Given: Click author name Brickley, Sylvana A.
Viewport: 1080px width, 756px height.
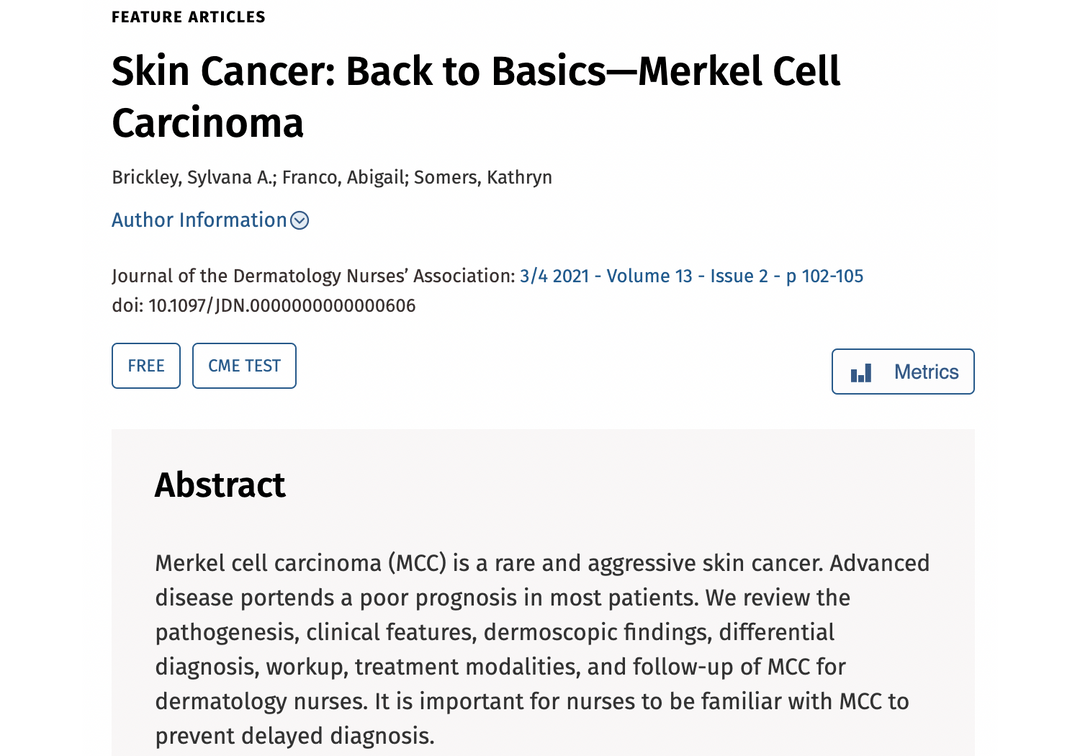Looking at the screenshot, I should (191, 178).
